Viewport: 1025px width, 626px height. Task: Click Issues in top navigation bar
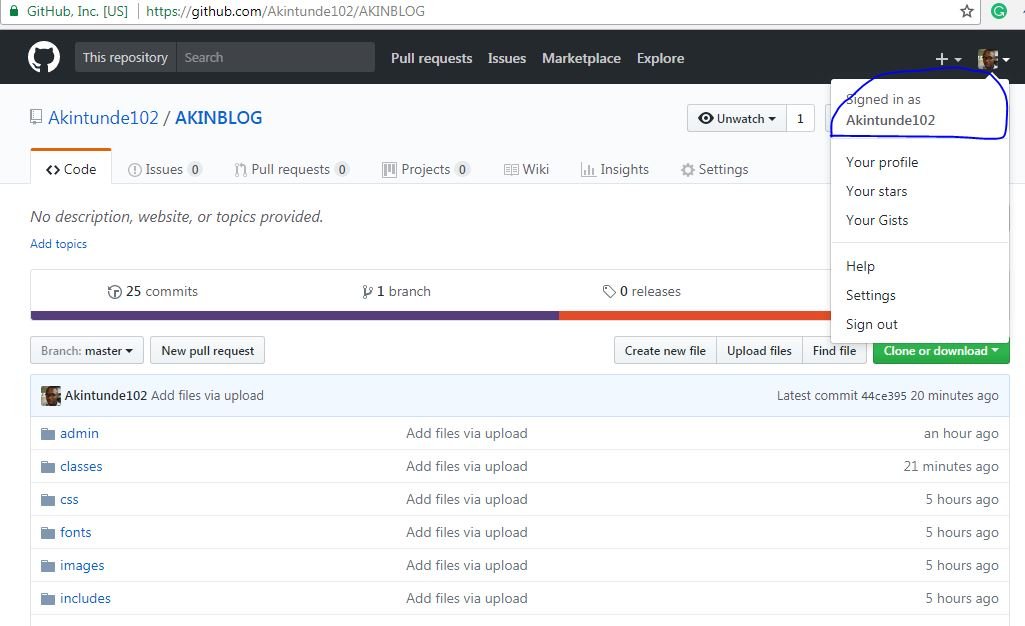(x=507, y=58)
